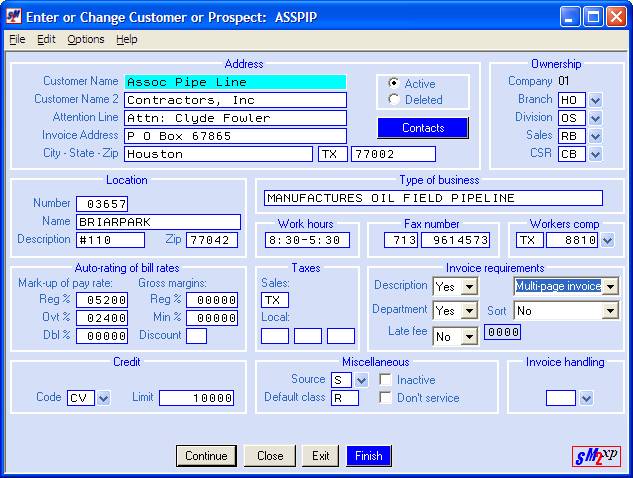Click the Zip field 77002

394,154
